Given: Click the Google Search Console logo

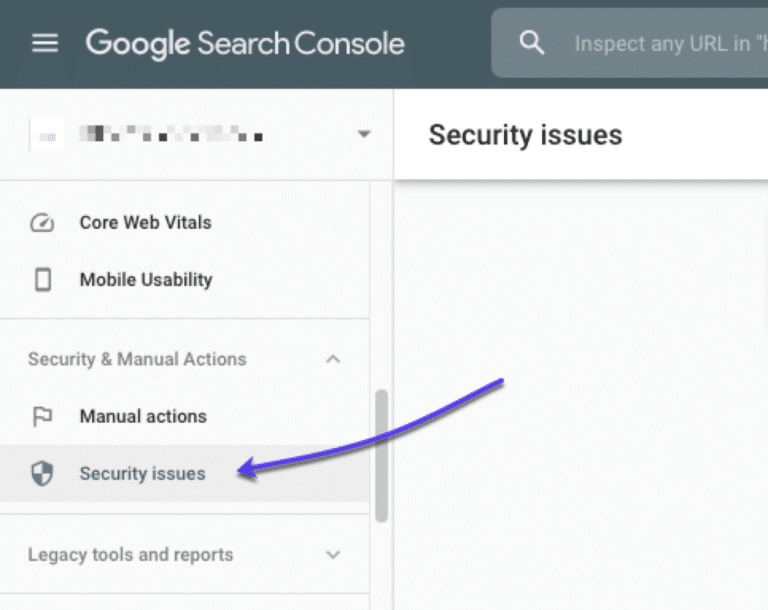Looking at the screenshot, I should (245, 44).
